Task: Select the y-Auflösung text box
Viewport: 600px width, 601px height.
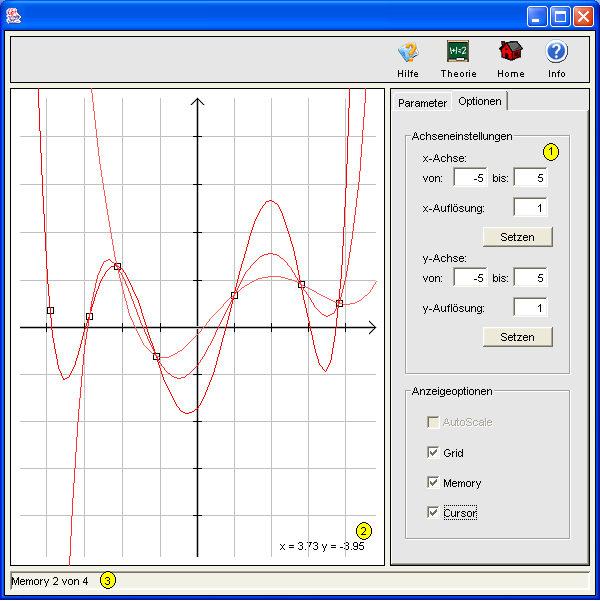Action: (x=530, y=308)
